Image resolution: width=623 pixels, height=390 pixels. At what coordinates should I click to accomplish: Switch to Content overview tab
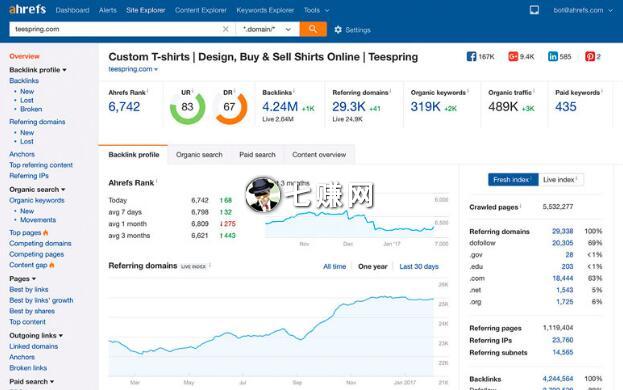(x=319, y=154)
